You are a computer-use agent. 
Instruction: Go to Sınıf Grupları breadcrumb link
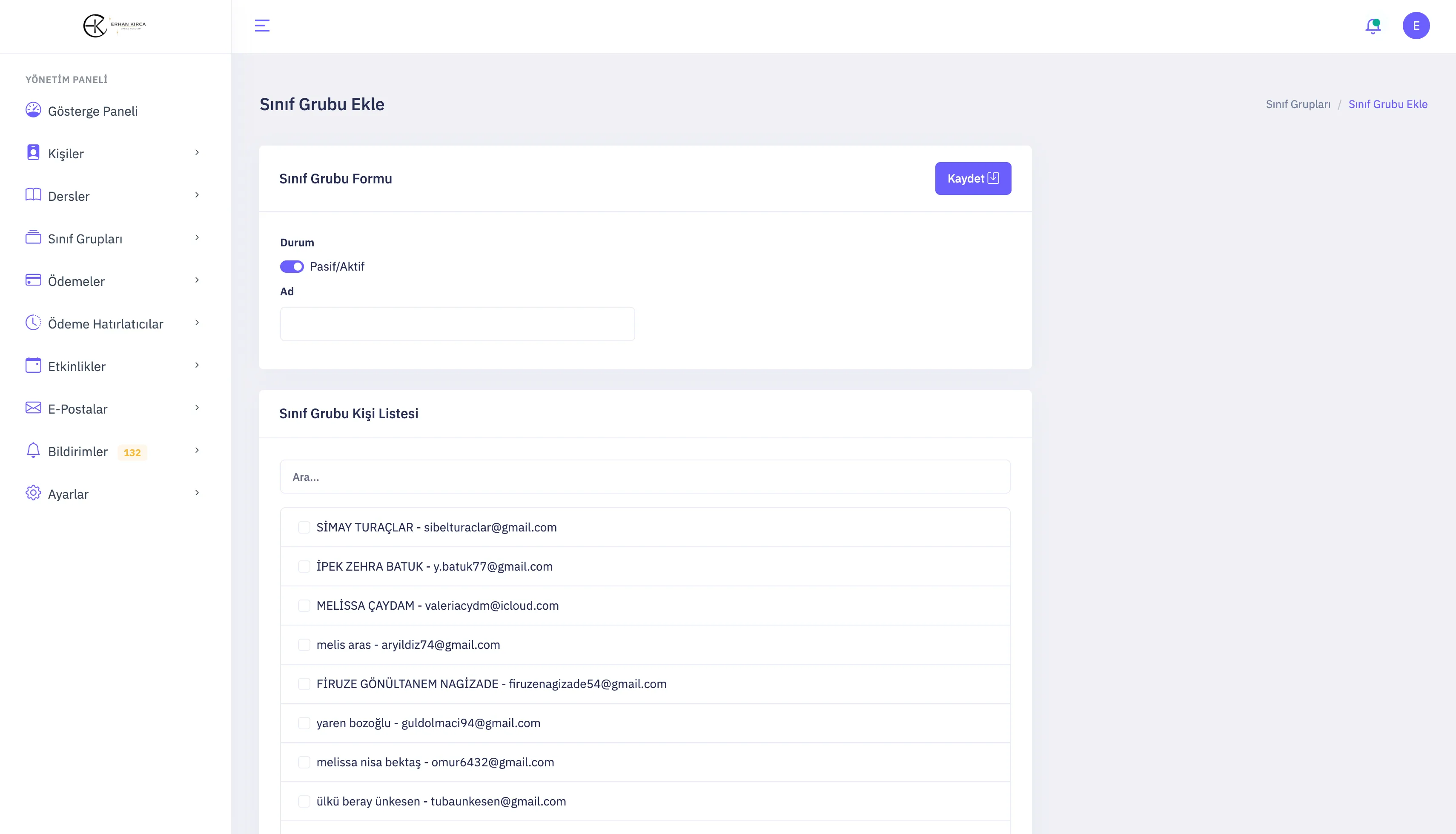(x=1298, y=104)
